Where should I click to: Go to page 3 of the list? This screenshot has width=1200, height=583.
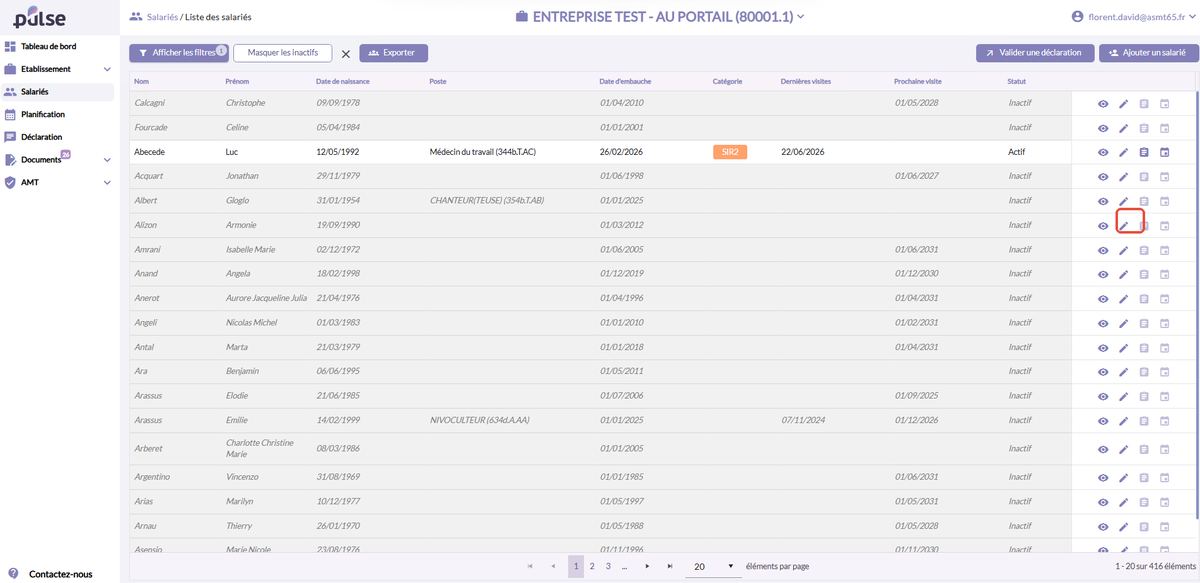pos(608,567)
